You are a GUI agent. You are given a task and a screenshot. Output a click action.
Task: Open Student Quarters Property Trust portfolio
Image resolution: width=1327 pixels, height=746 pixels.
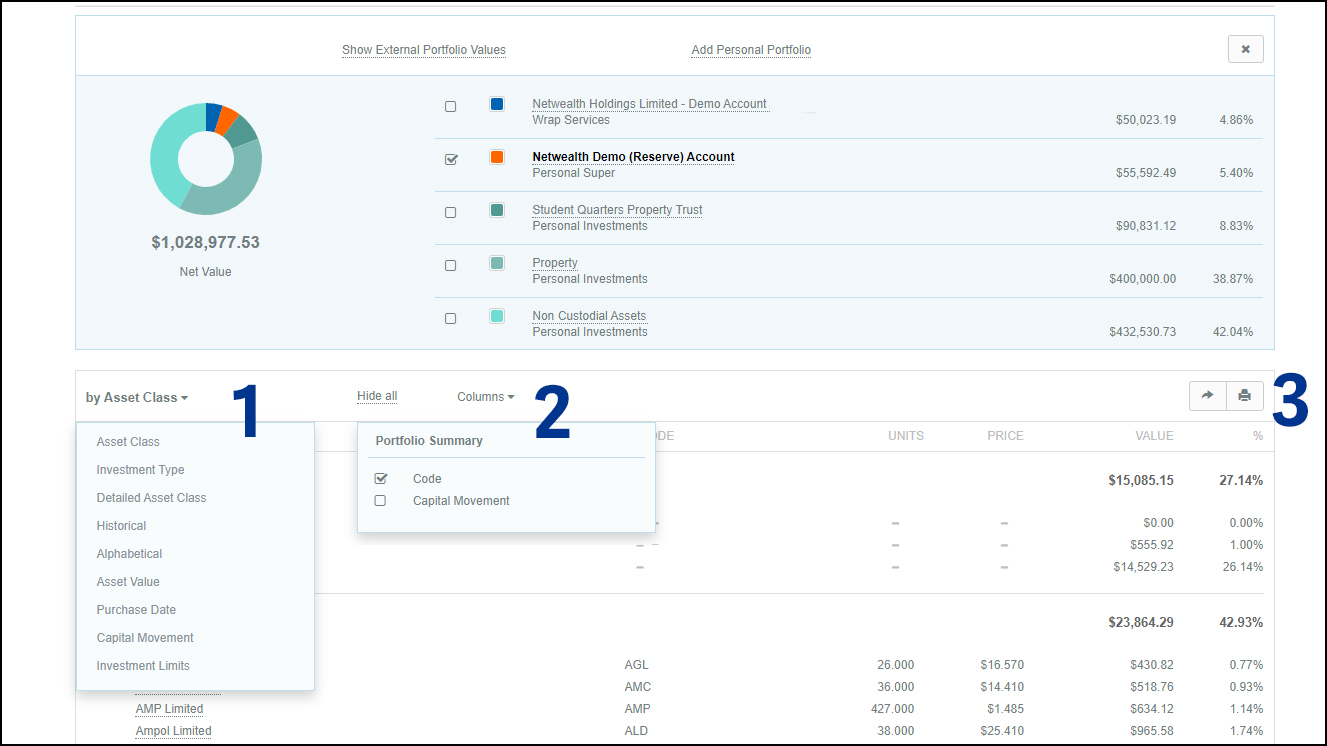coord(617,210)
